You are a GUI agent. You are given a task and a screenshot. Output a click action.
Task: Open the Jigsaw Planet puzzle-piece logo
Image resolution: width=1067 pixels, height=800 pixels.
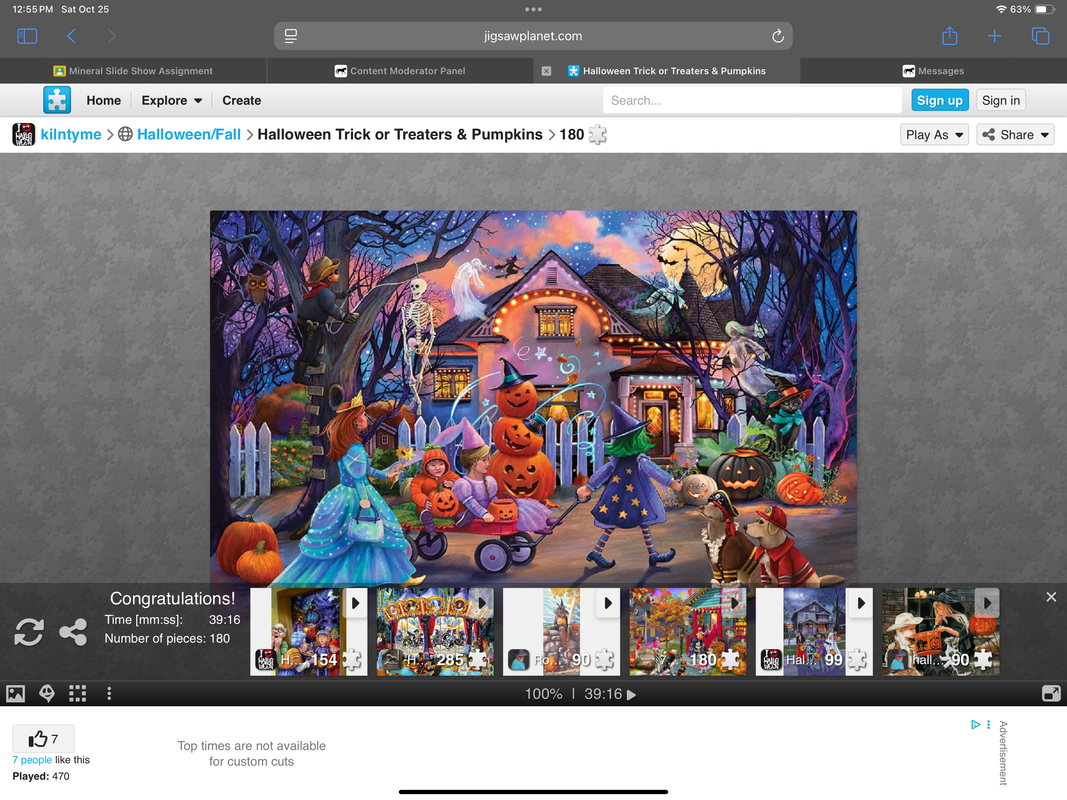tap(57, 100)
